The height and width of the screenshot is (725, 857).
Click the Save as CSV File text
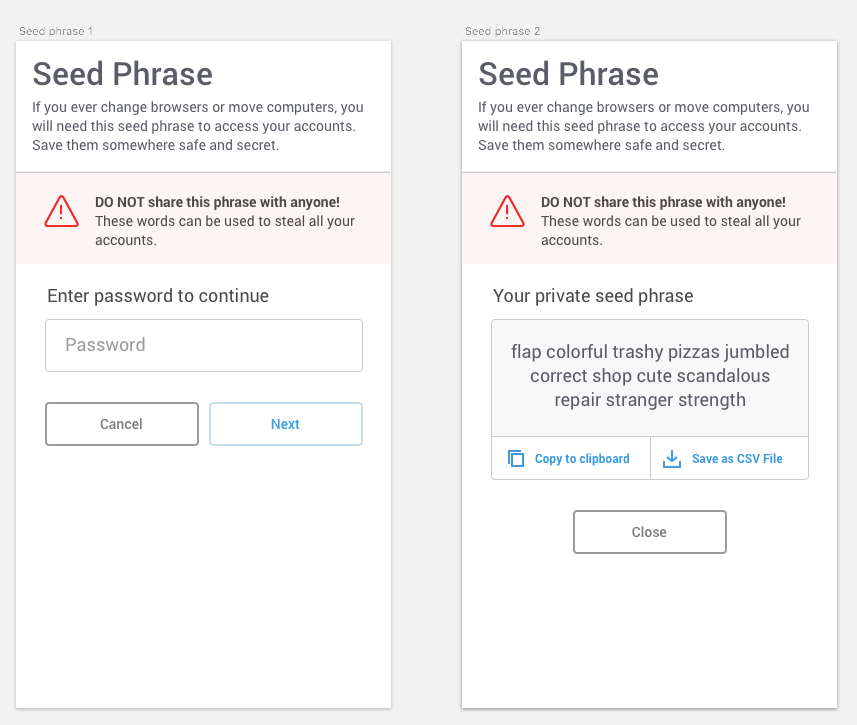click(x=737, y=459)
